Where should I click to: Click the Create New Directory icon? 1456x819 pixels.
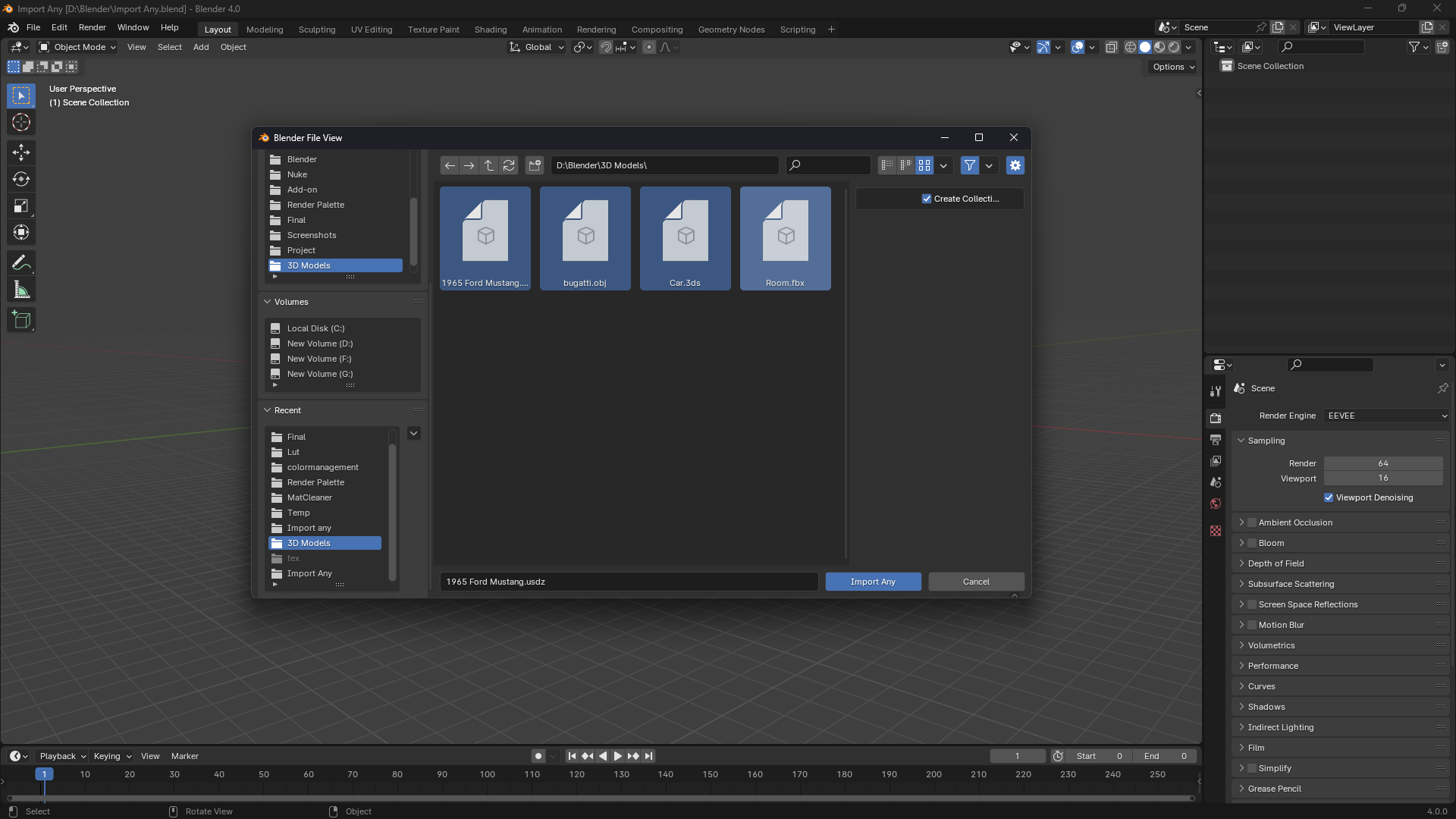coord(535,165)
